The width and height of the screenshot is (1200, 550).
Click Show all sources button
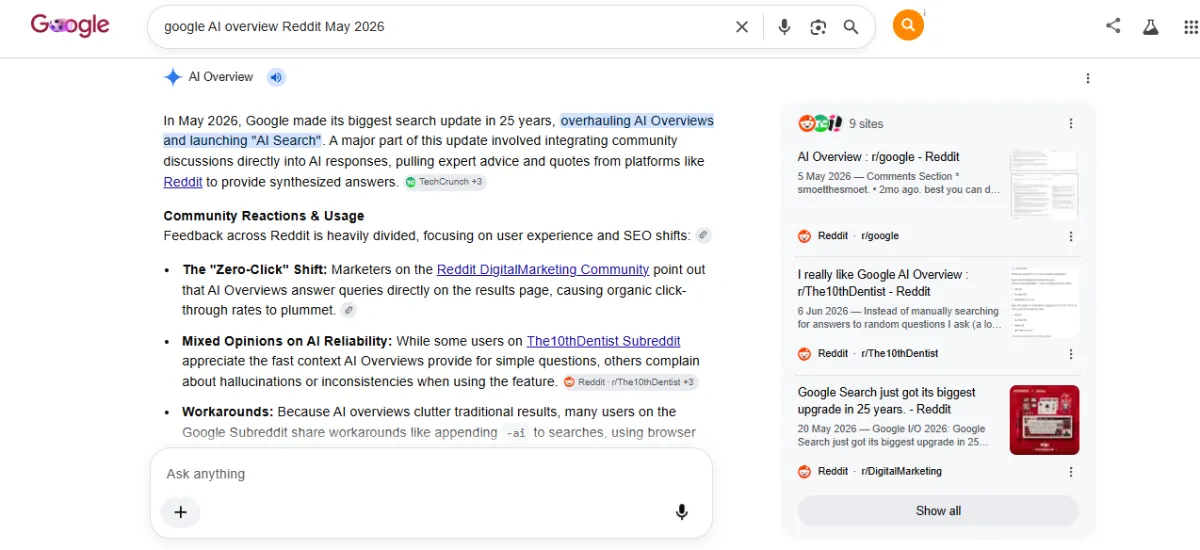tap(938, 511)
